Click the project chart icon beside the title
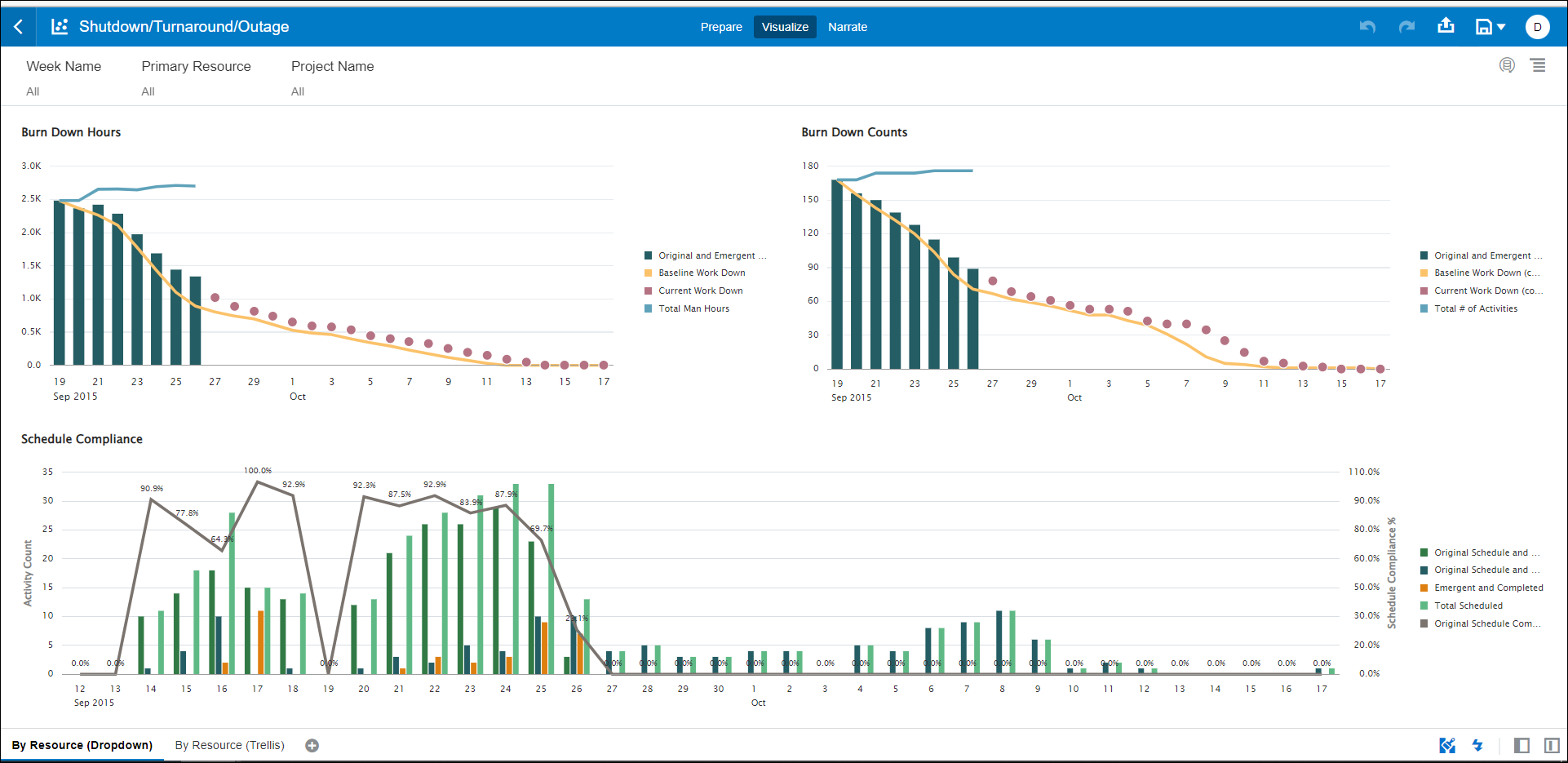Screen dimensions: 1568x763 tap(60, 27)
